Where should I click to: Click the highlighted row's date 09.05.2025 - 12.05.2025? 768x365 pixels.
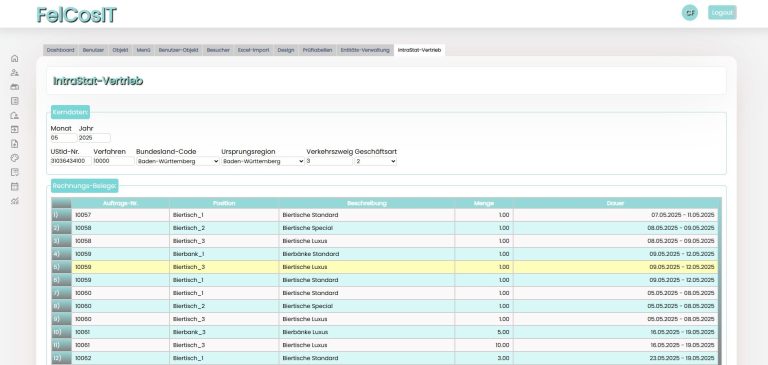pyautogui.click(x=682, y=267)
